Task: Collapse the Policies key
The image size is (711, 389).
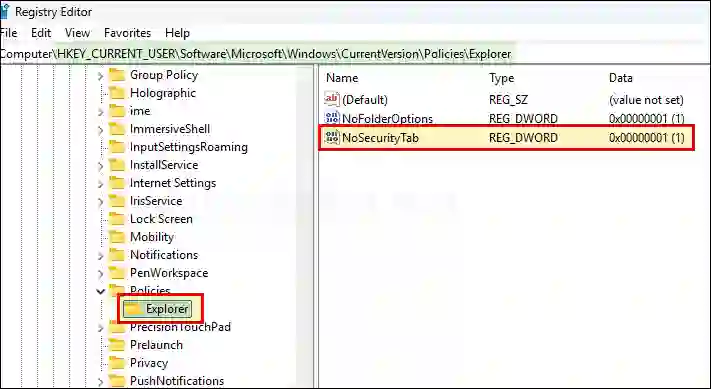Action: pos(101,291)
